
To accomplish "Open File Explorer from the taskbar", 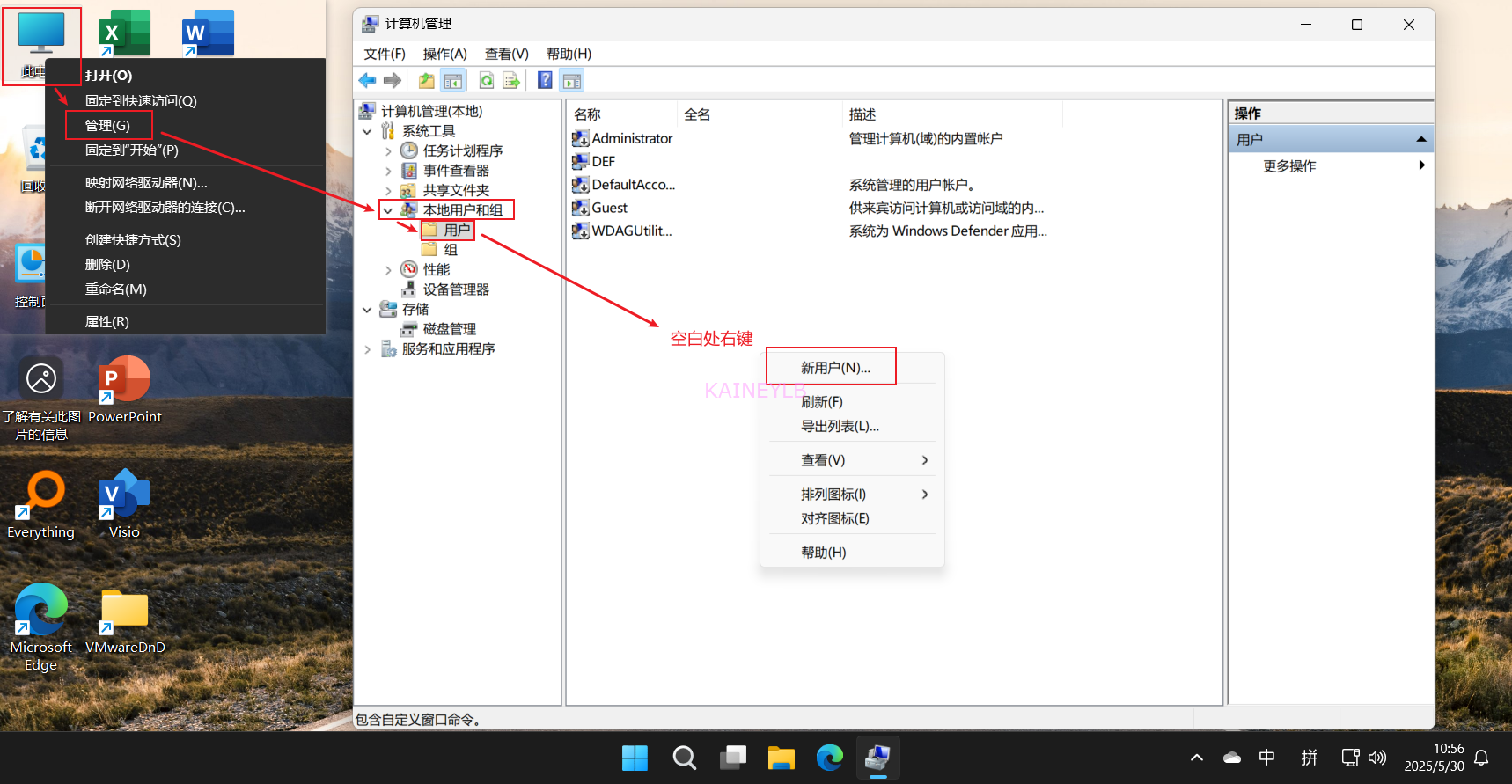I will tap(781, 758).
